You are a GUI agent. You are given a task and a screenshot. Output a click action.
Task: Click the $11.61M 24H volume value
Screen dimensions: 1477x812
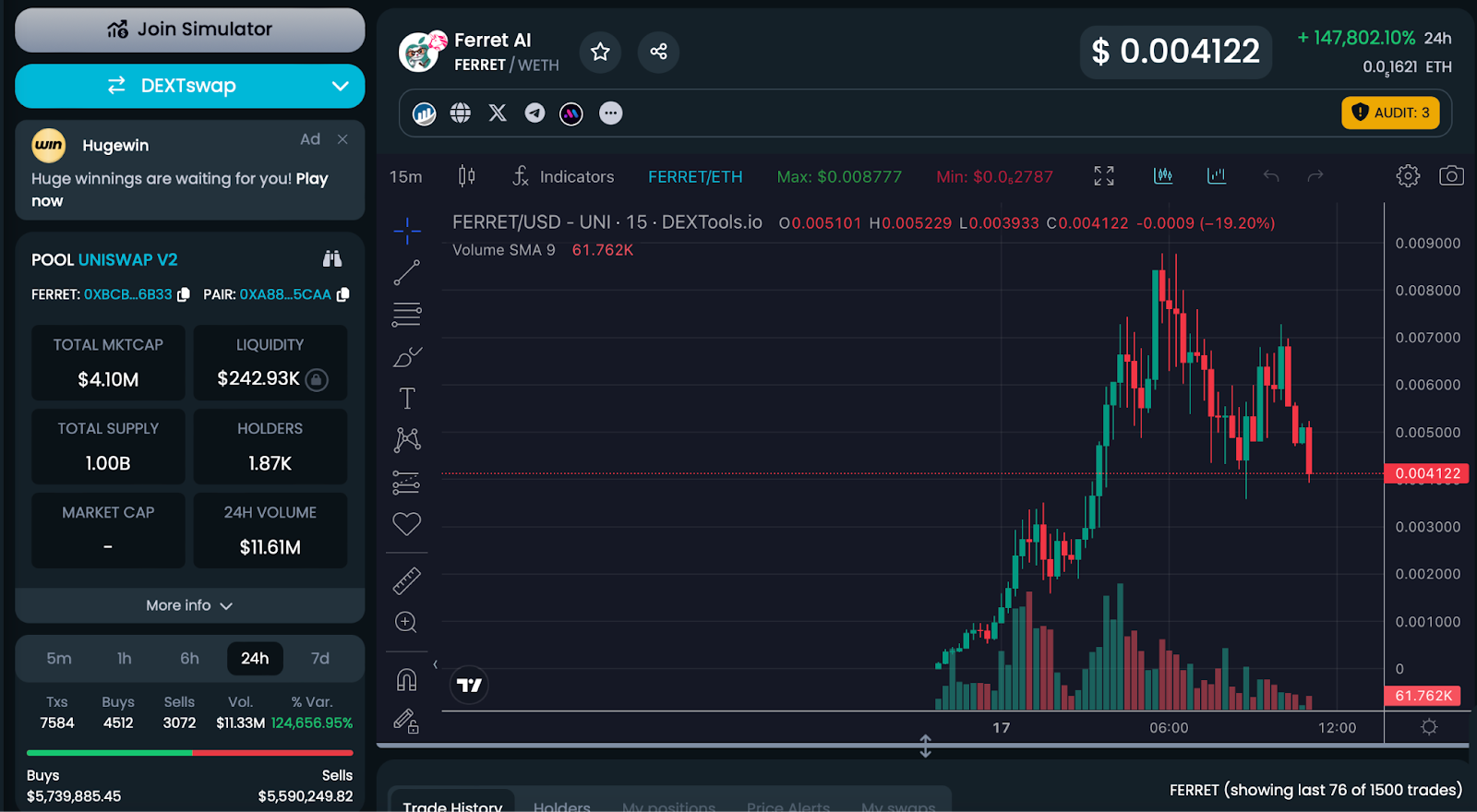pos(270,547)
